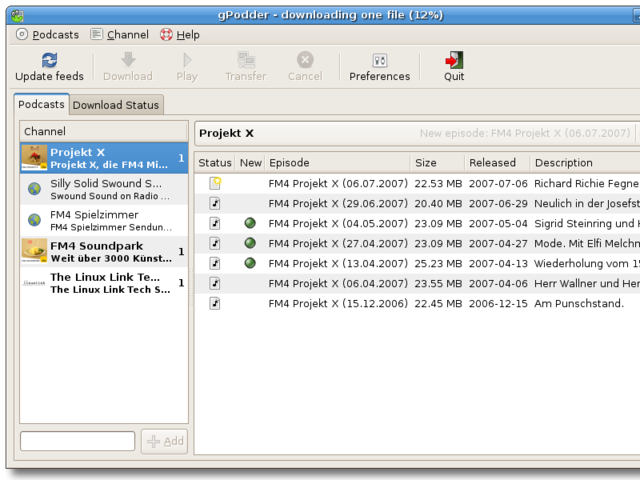
Task: Click the green New dot for 04.05.2007 episode
Action: click(250, 223)
